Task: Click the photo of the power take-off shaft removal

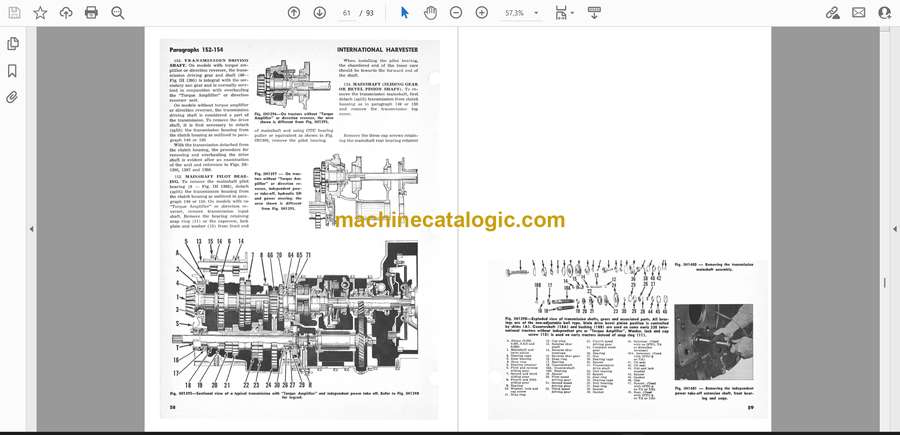Action: (x=712, y=342)
